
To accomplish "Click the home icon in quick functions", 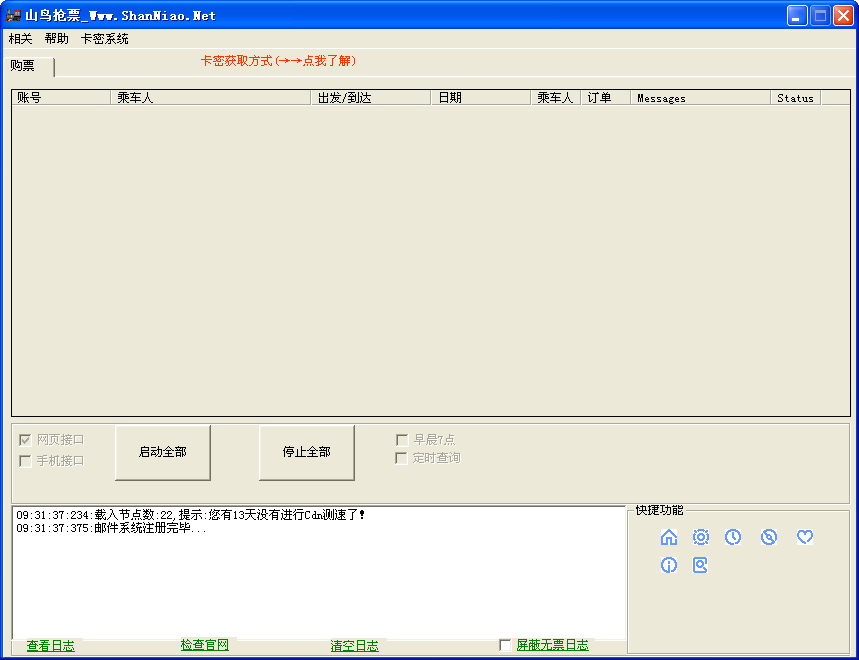I will coord(669,537).
